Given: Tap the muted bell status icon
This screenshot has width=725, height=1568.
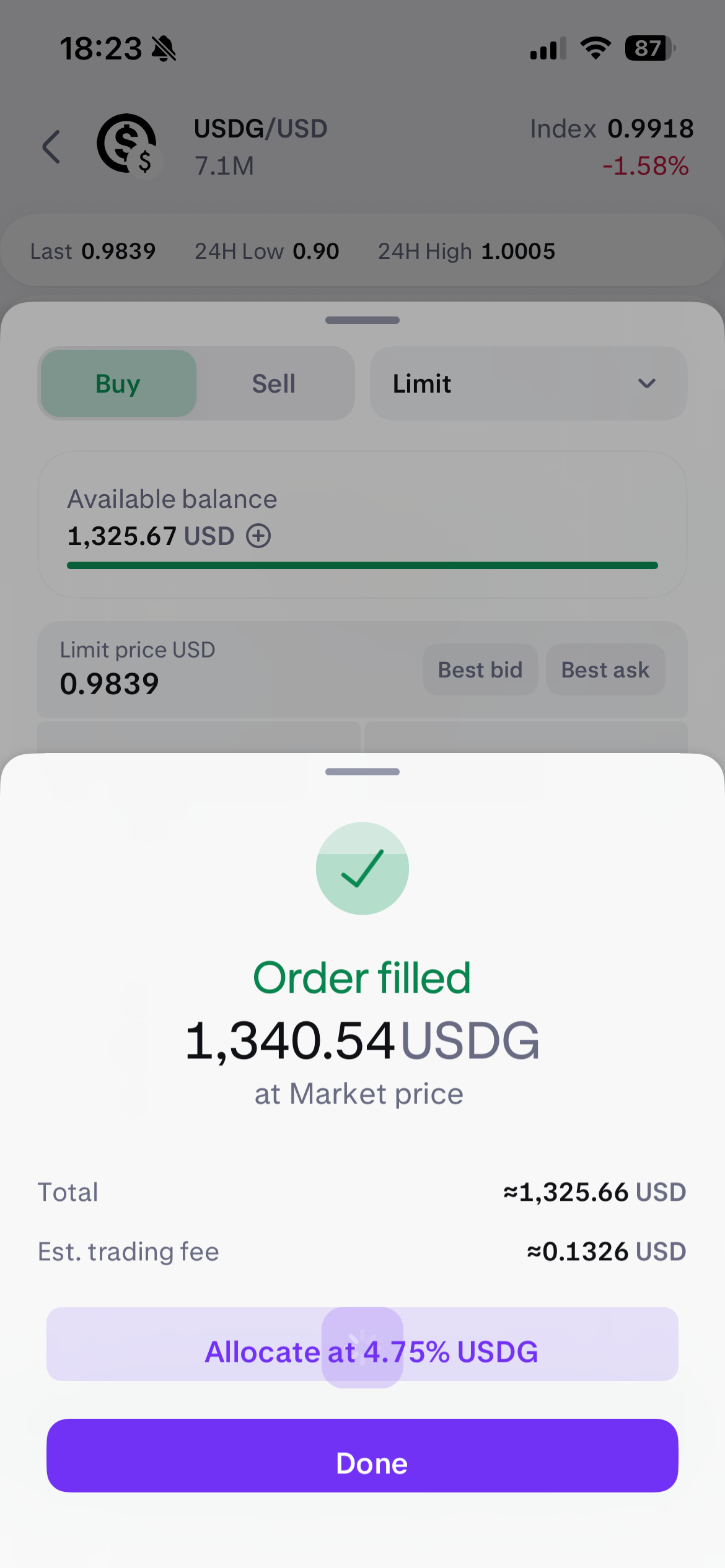Looking at the screenshot, I should (164, 48).
